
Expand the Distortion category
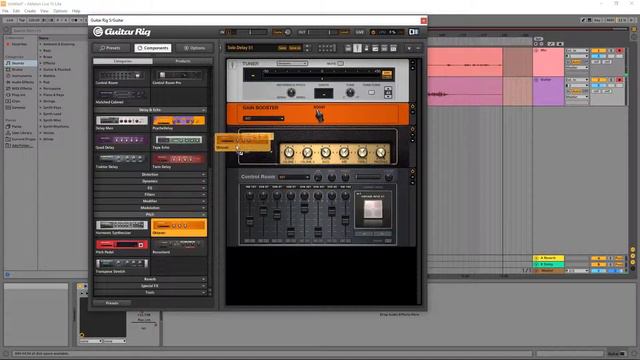[150, 175]
